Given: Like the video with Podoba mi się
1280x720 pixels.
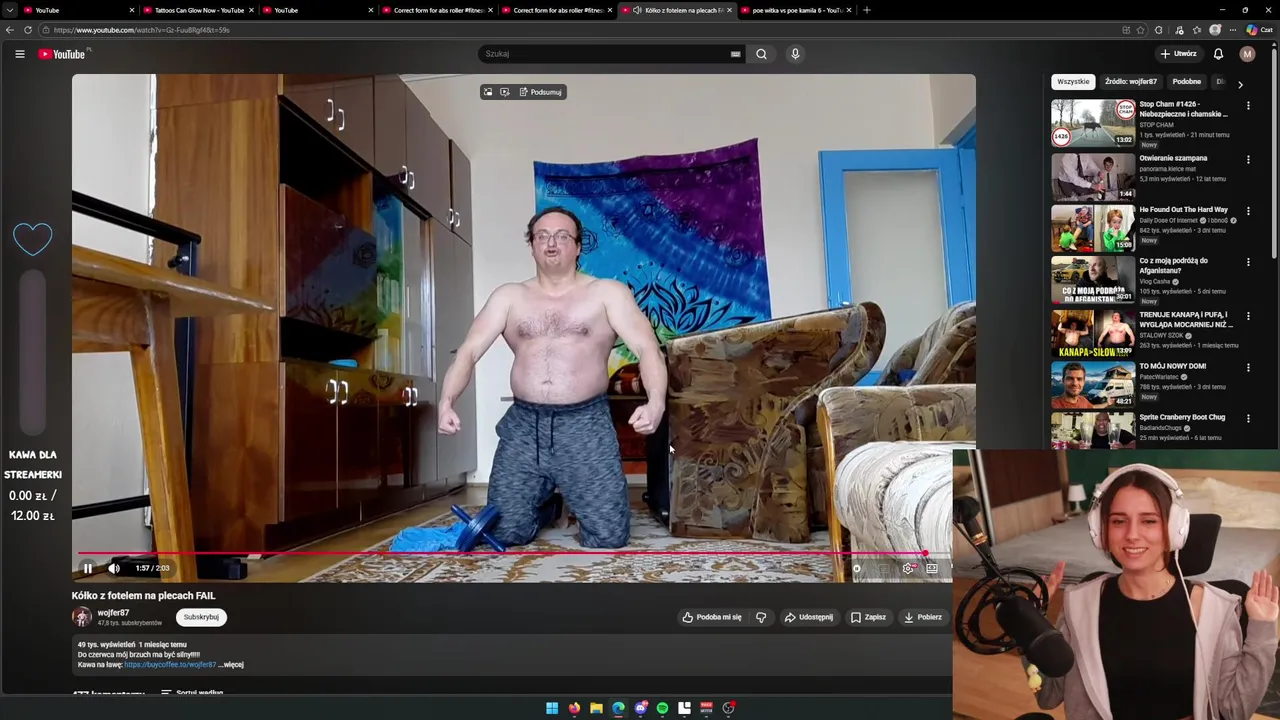Looking at the screenshot, I should [x=712, y=617].
